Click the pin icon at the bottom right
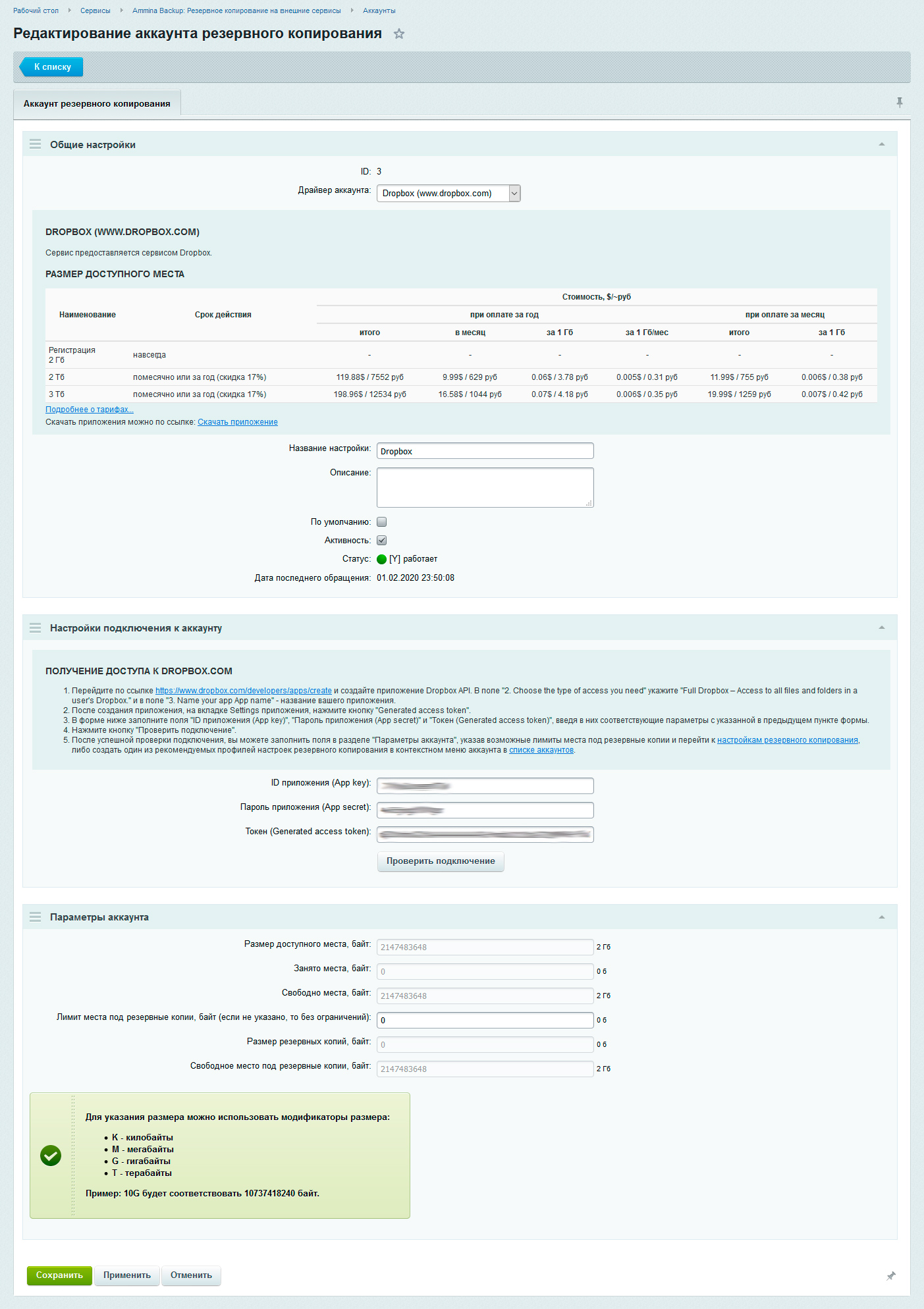This screenshot has width=924, height=1309. [x=890, y=1276]
